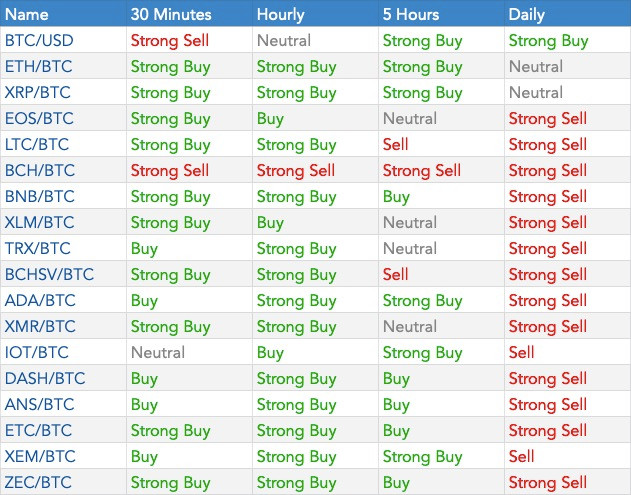Open the TRX/BTC pair link
Image resolution: width=631 pixels, height=495 pixels.
coord(38,248)
